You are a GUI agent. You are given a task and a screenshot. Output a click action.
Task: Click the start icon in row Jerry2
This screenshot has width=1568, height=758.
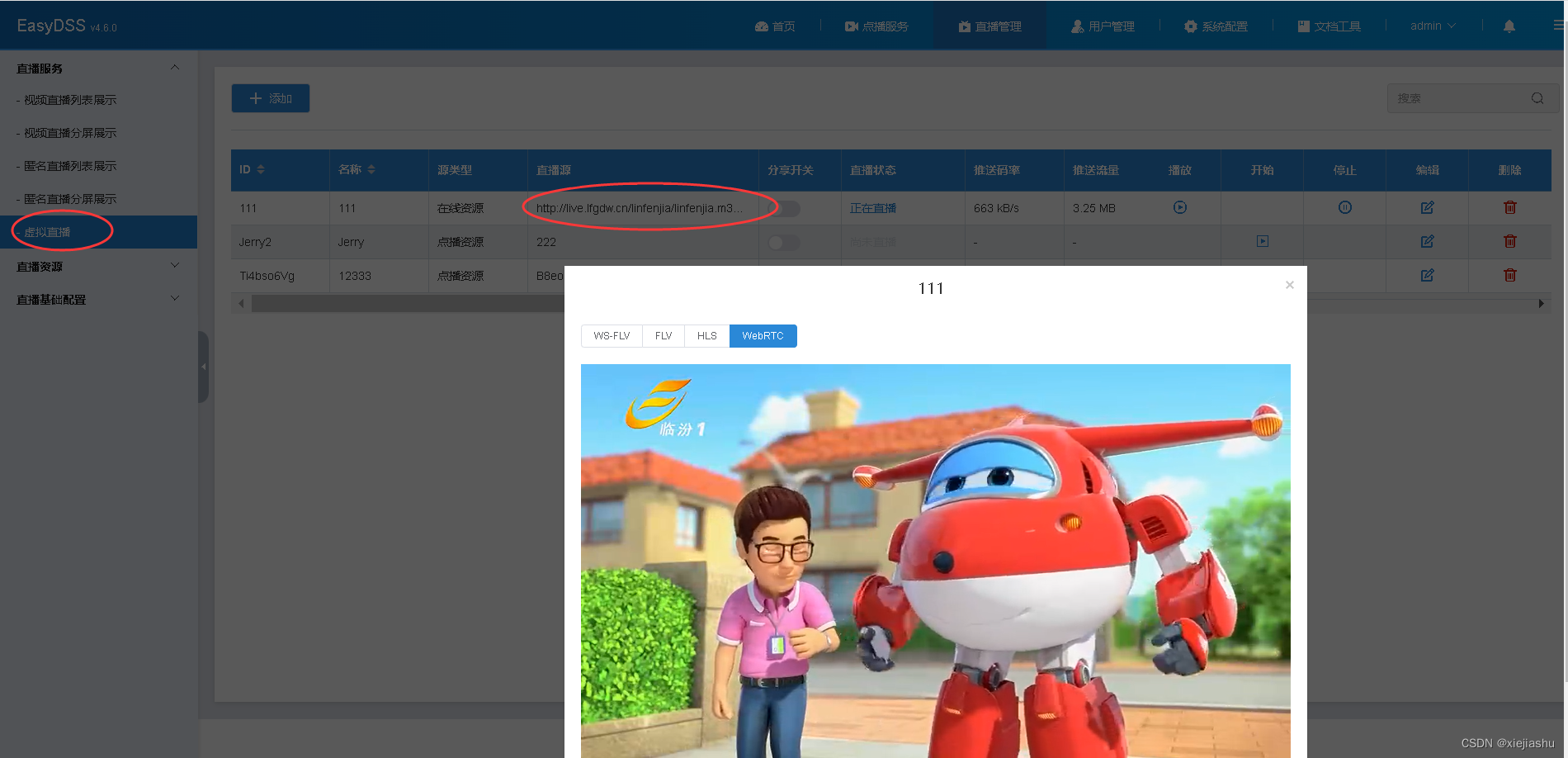point(1263,241)
